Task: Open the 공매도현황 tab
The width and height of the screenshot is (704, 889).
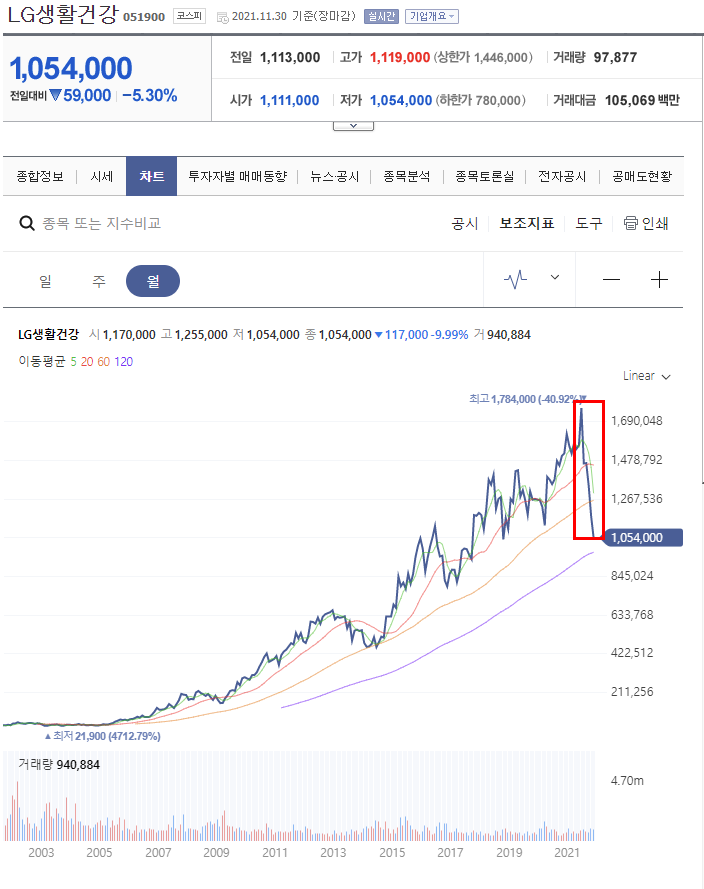Action: (642, 176)
